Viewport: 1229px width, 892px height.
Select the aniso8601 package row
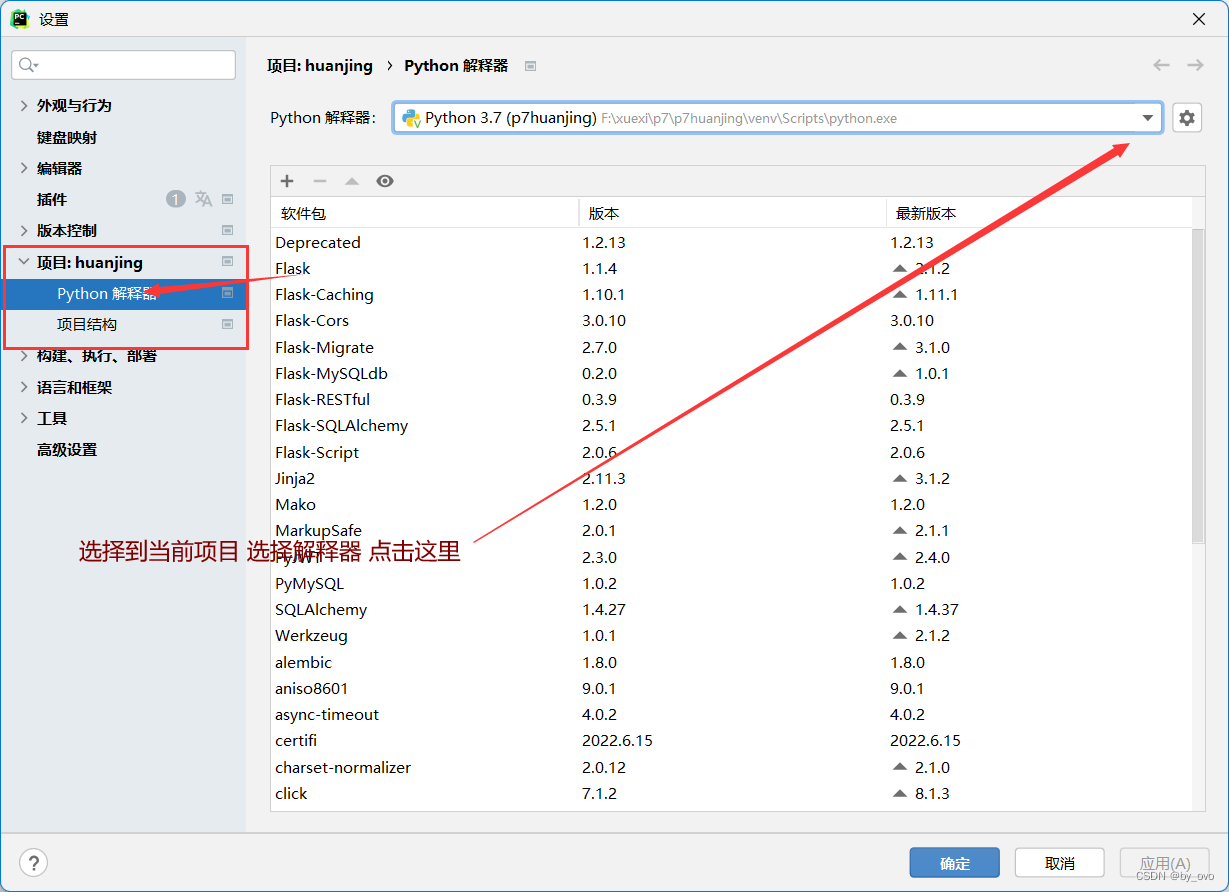[731, 688]
